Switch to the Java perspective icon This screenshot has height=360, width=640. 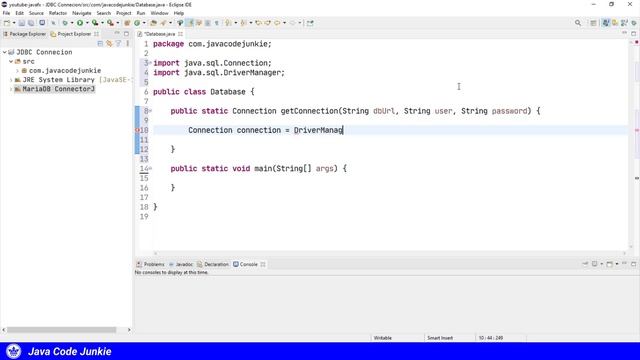point(606,23)
